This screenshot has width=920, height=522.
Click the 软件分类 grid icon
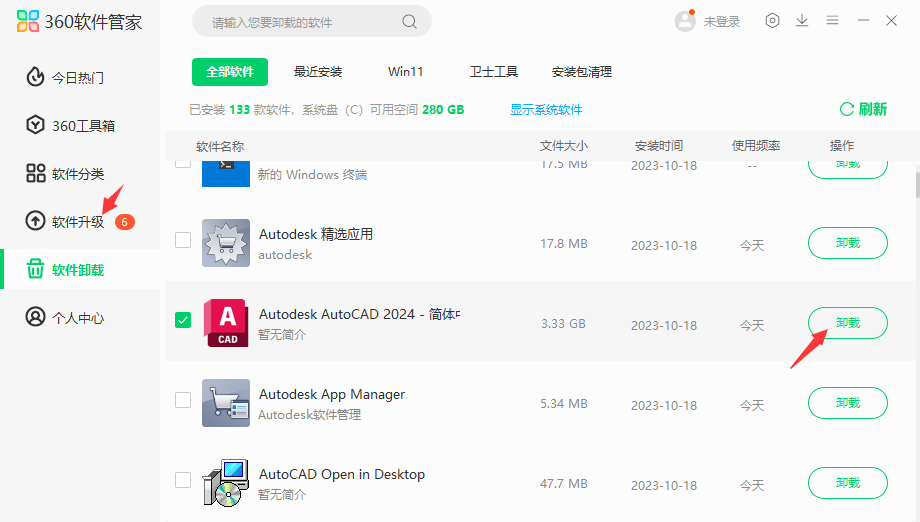coord(35,173)
